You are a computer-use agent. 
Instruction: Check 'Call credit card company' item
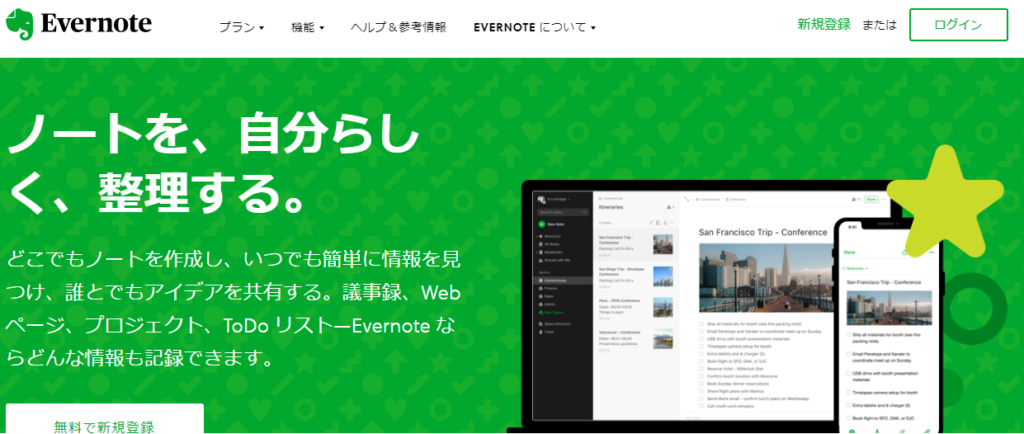coord(701,405)
